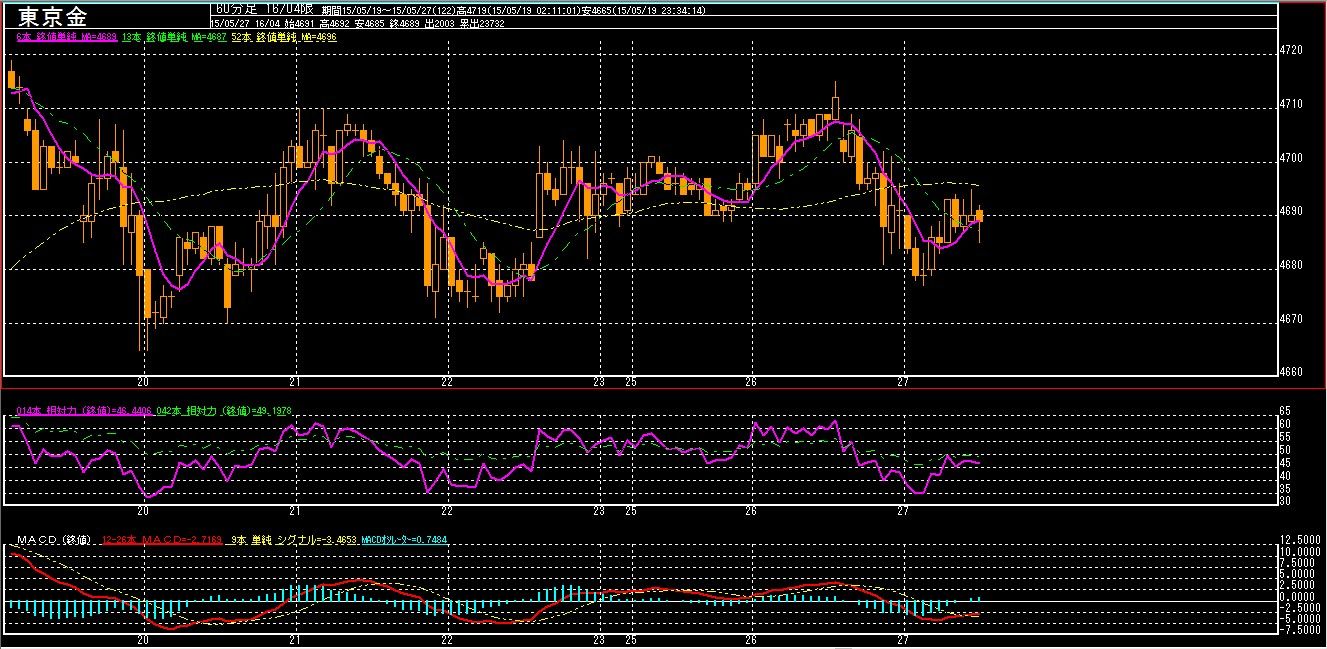Click date 20 on price chart axis
The width and height of the screenshot is (1327, 649).
(x=144, y=382)
